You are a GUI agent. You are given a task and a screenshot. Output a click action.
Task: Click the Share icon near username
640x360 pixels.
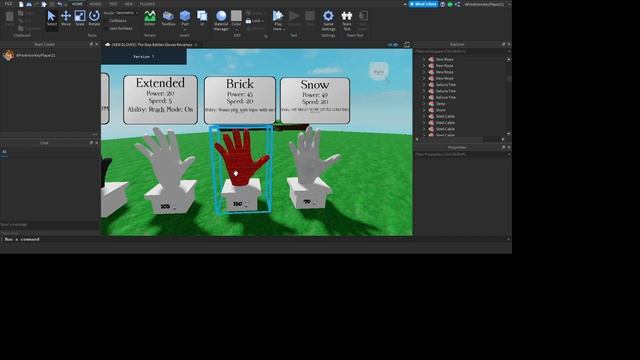point(457,4)
